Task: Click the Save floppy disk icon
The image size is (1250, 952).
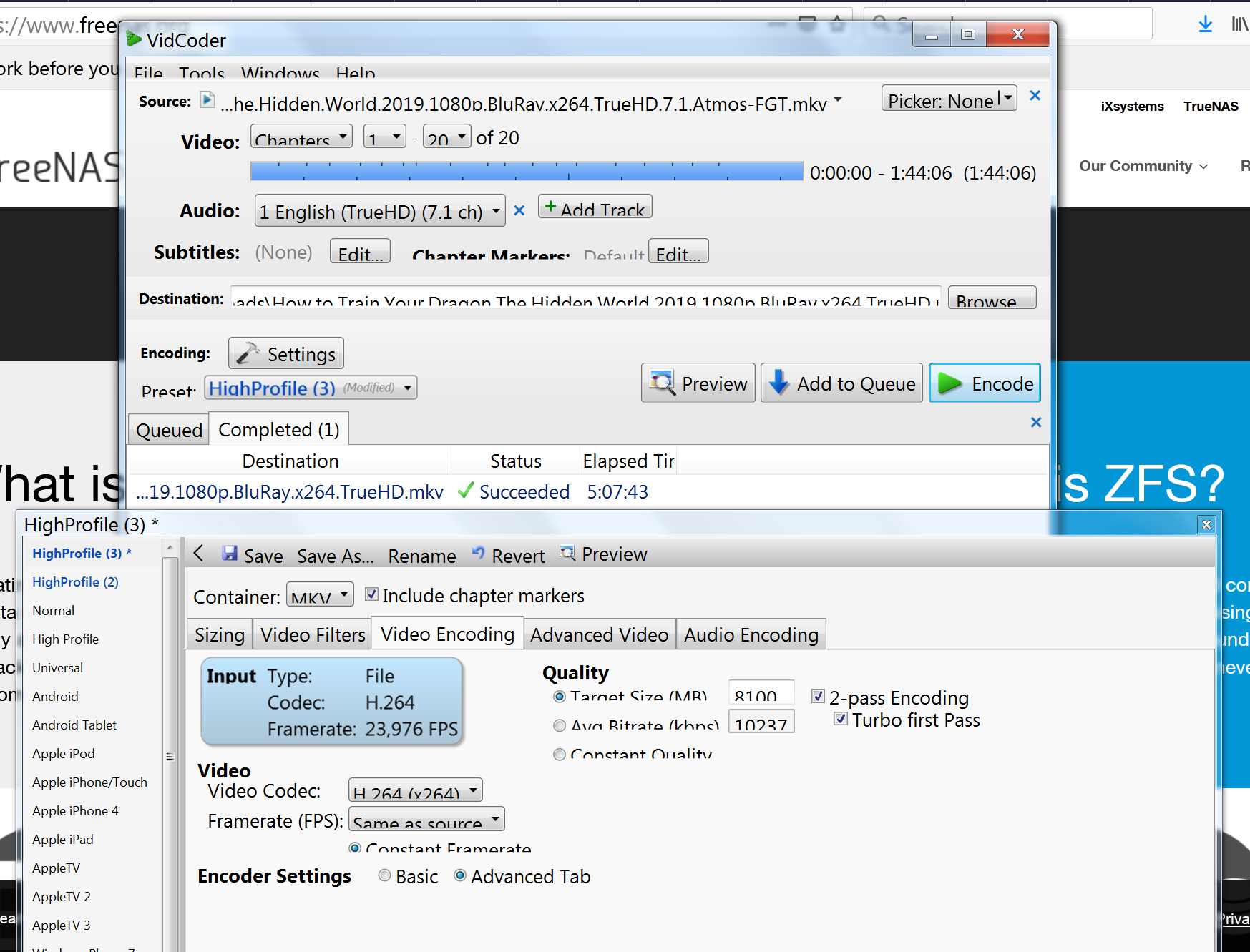Action: (x=229, y=554)
